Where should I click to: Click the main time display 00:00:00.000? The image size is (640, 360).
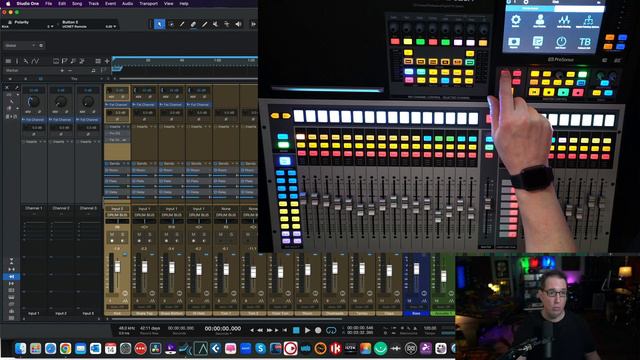coord(223,328)
